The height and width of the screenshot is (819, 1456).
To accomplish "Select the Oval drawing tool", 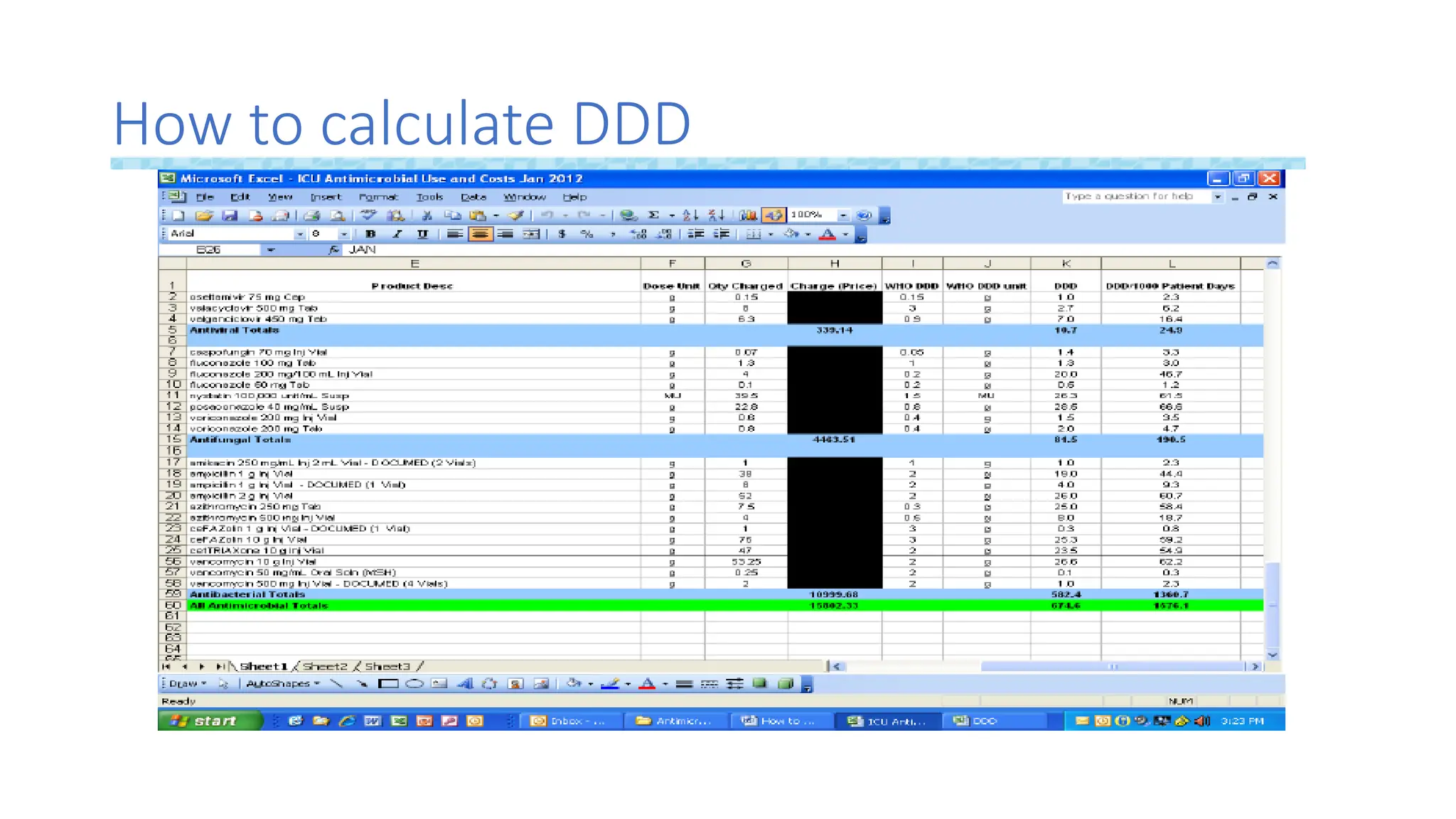I will pyautogui.click(x=414, y=684).
